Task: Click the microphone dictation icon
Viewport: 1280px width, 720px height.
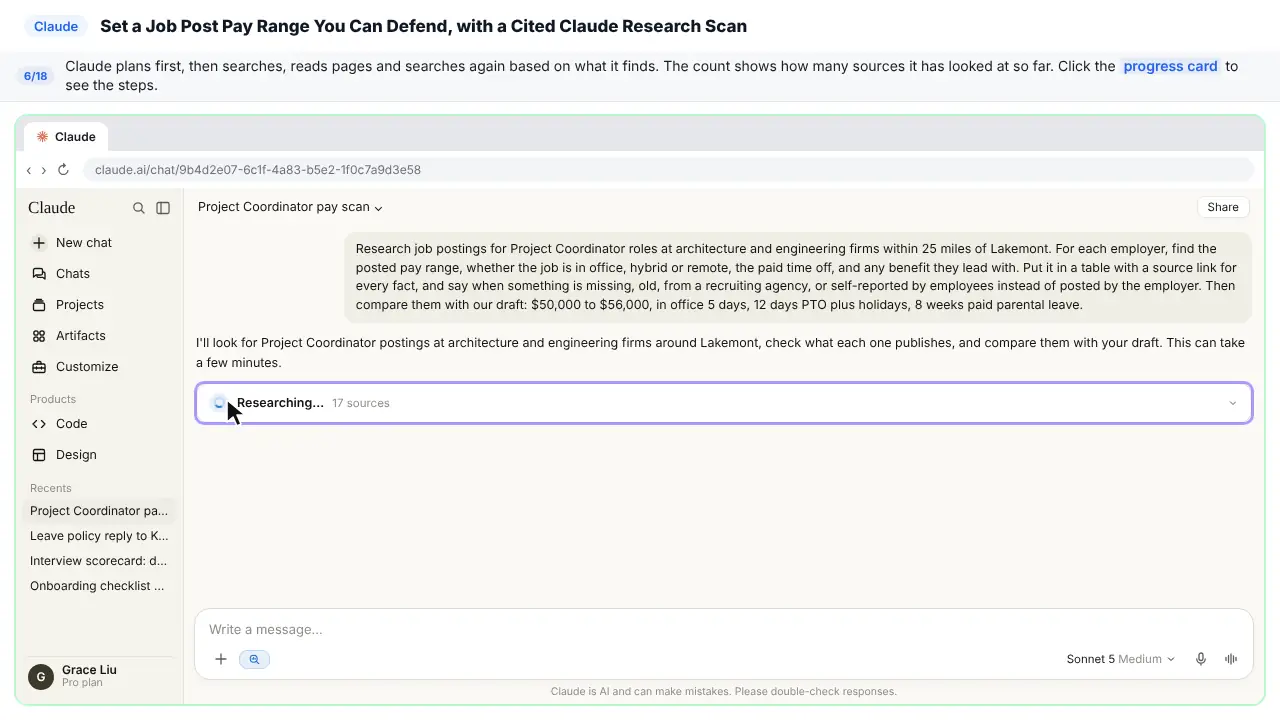Action: [1201, 659]
